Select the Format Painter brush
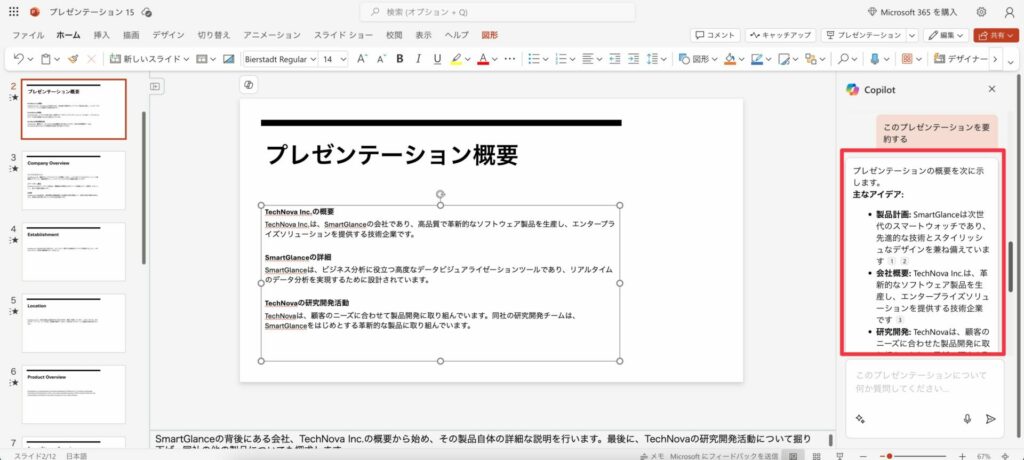1024x460 pixels. click(x=73, y=59)
